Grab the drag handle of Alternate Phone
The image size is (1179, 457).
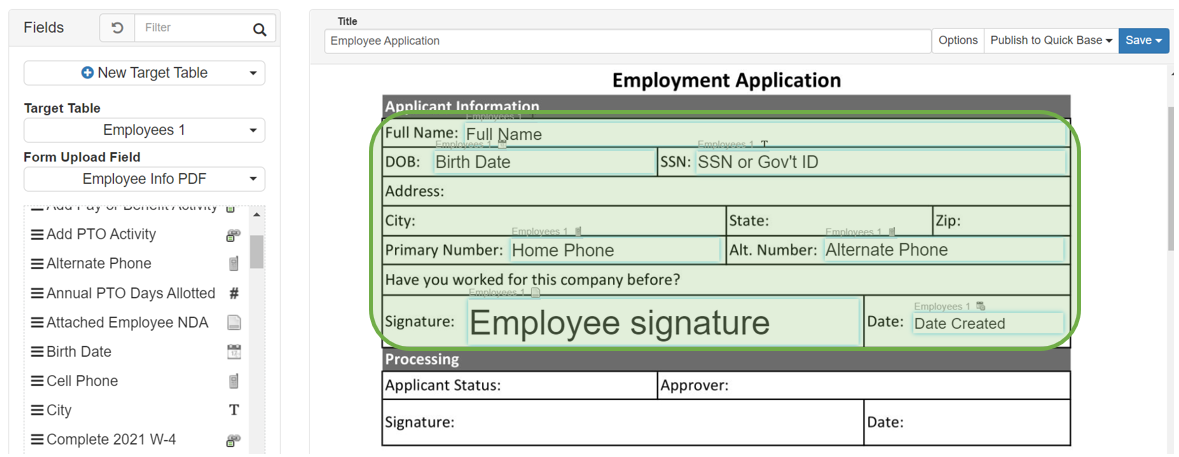tap(37, 264)
